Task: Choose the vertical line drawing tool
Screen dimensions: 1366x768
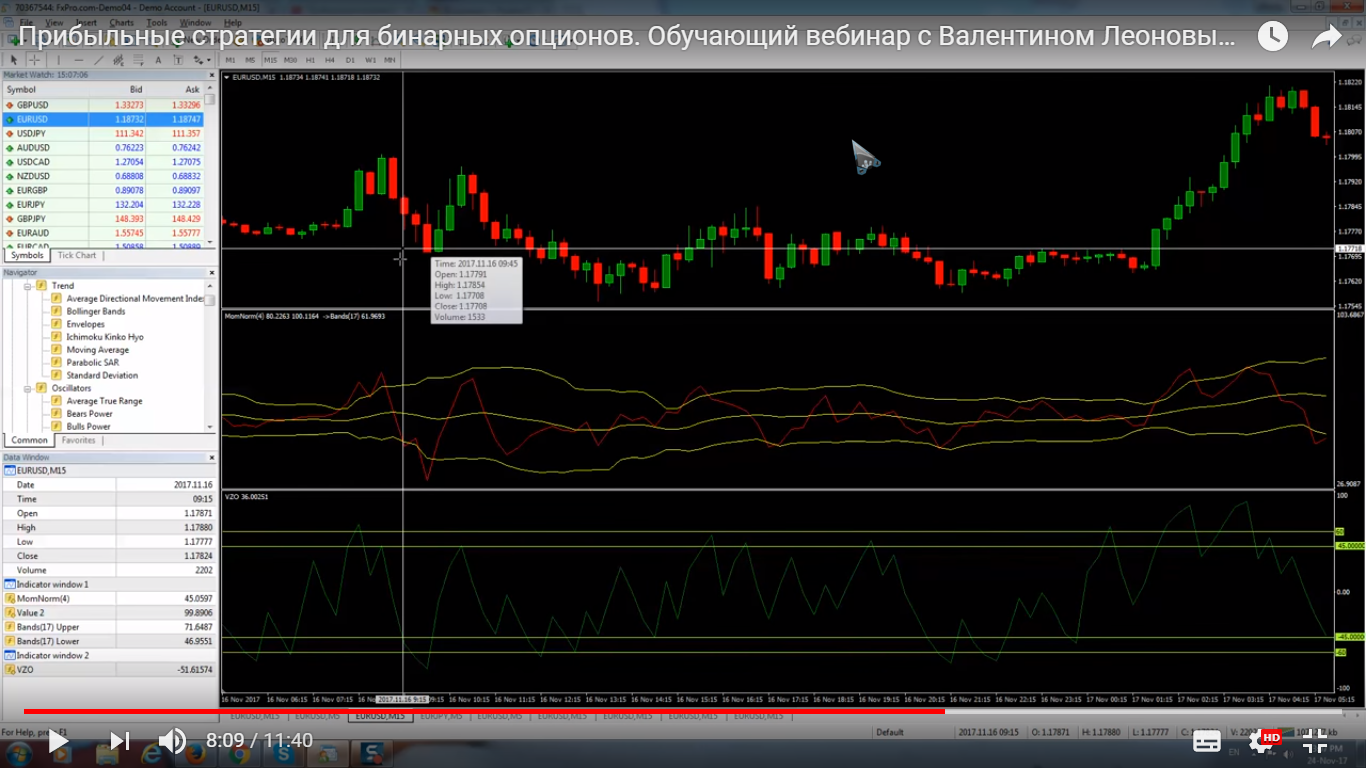Action: tap(58, 60)
